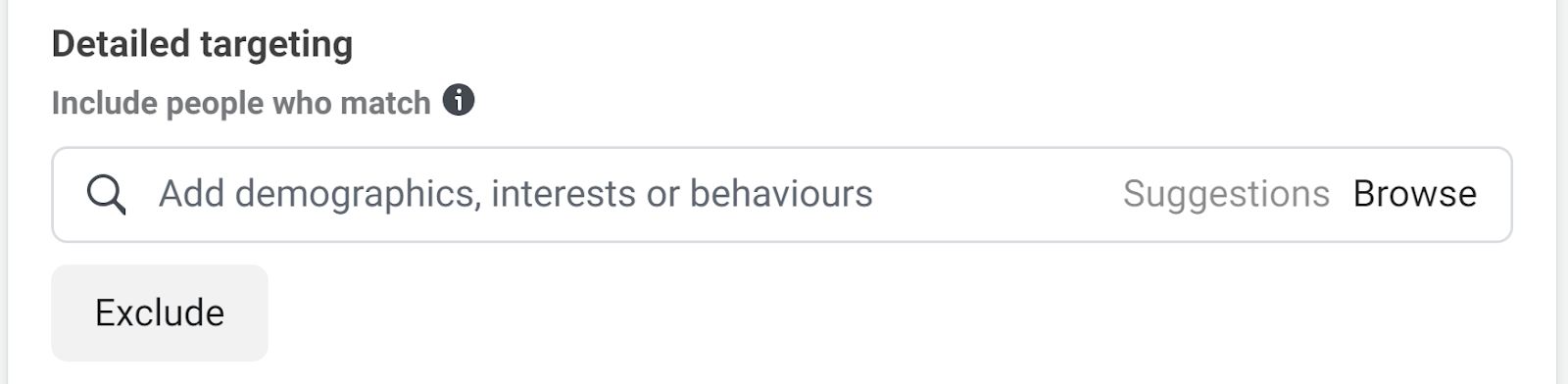Click the magnifying glass search icon
1568x384 pixels.
106,195
